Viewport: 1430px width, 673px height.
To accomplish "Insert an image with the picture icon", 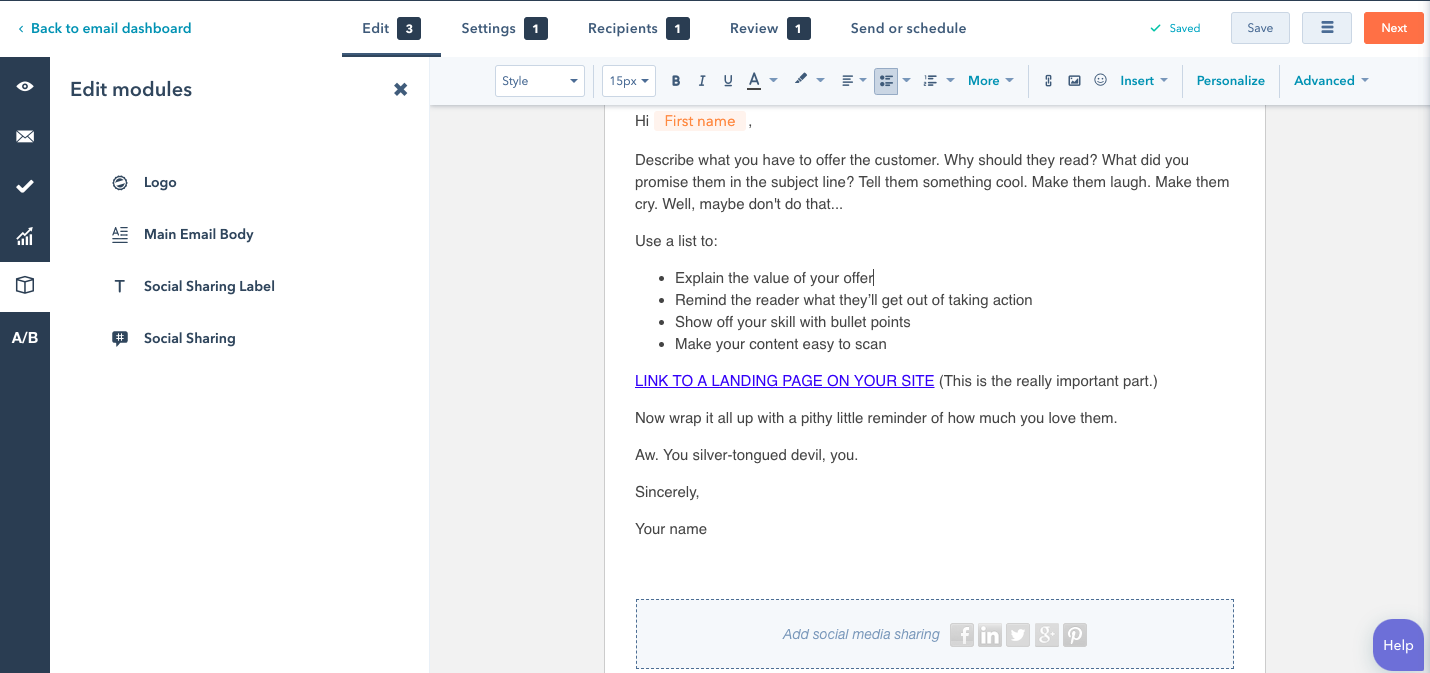I will coord(1074,81).
